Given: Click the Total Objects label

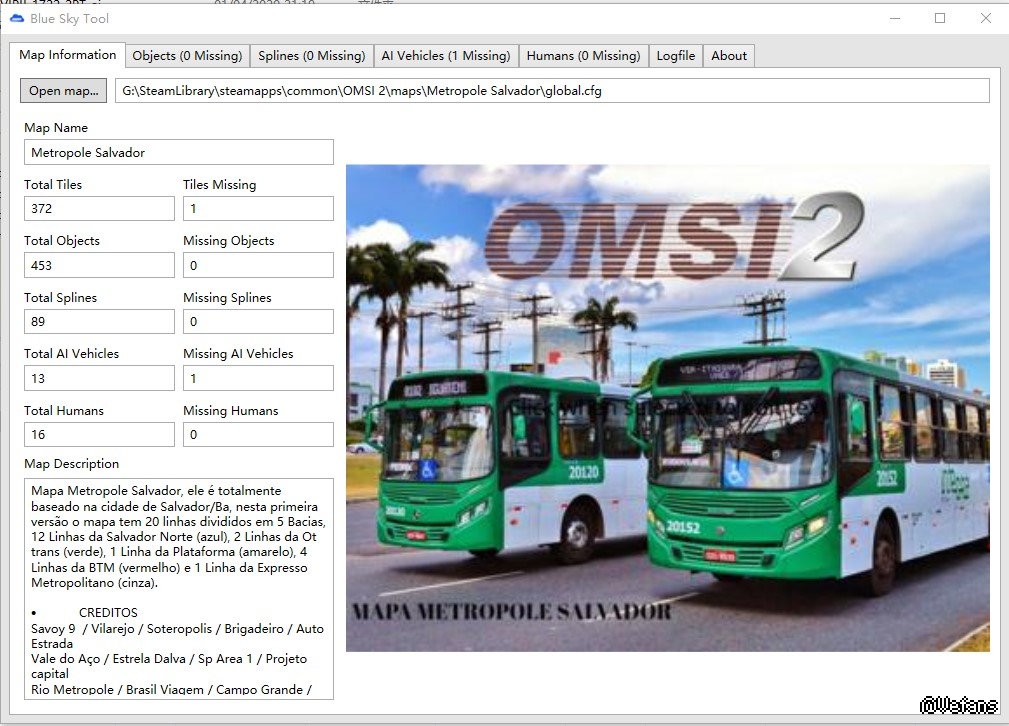Looking at the screenshot, I should 62,241.
